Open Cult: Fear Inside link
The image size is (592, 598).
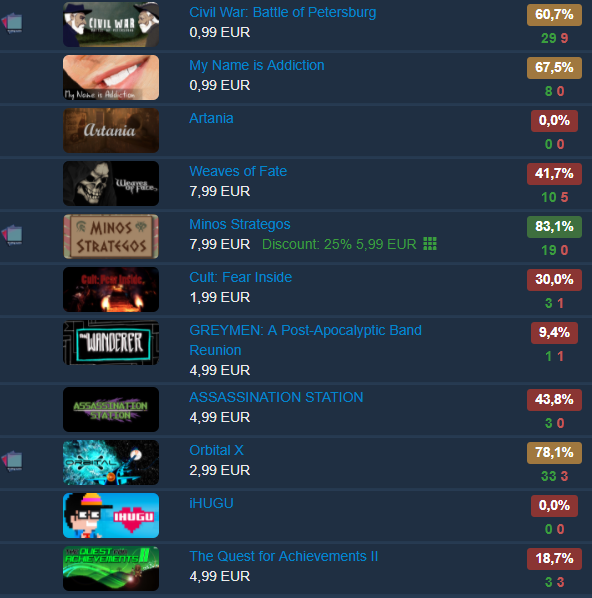tap(241, 277)
